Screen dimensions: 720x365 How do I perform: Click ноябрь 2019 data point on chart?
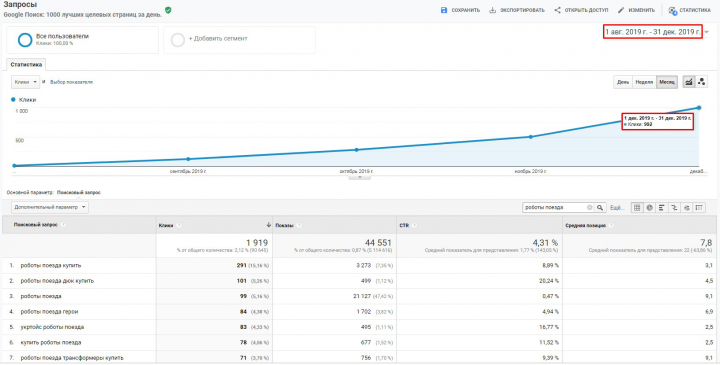click(530, 137)
